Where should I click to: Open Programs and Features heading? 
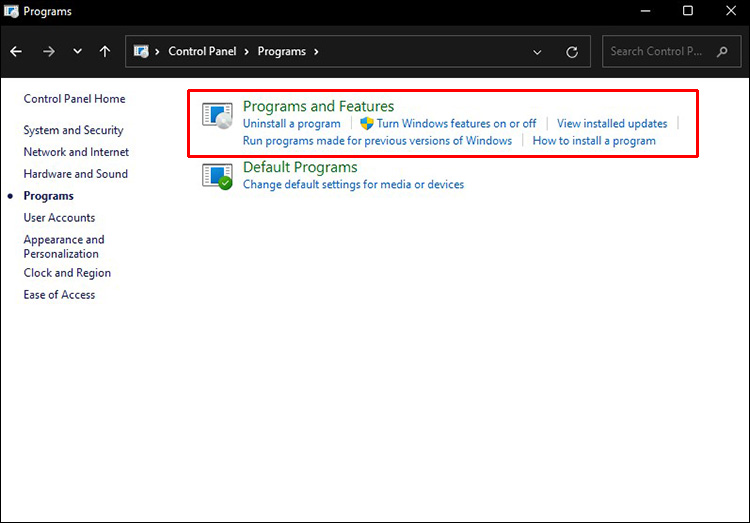[x=319, y=106]
